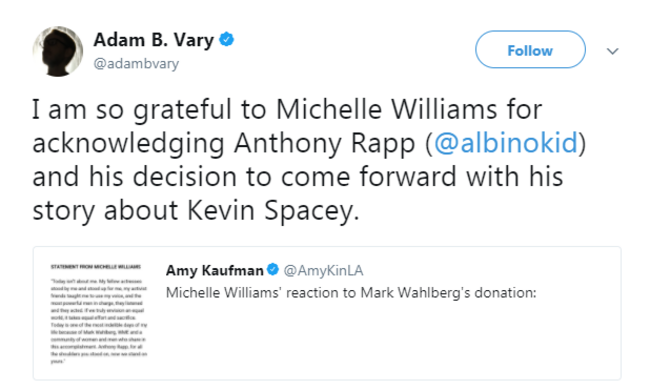Click the verified badge beside Adam B. Vary
650x390 pixels.
pyautogui.click(x=226, y=40)
